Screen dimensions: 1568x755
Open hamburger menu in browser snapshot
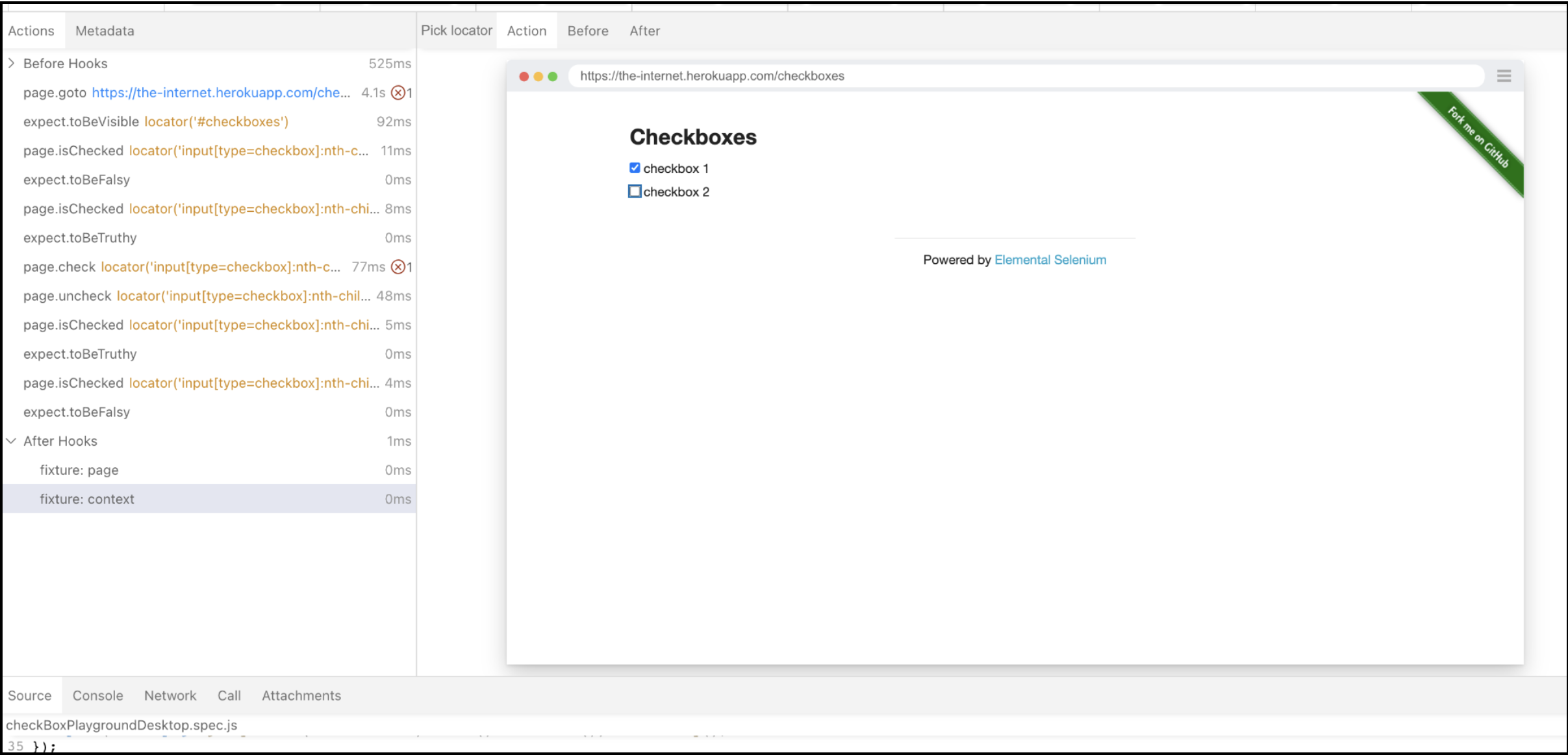(x=1504, y=76)
